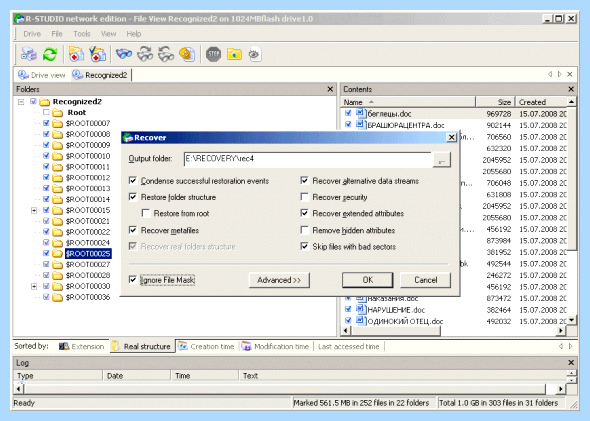Click the output folder browse button
This screenshot has width=590, height=421.
442,160
